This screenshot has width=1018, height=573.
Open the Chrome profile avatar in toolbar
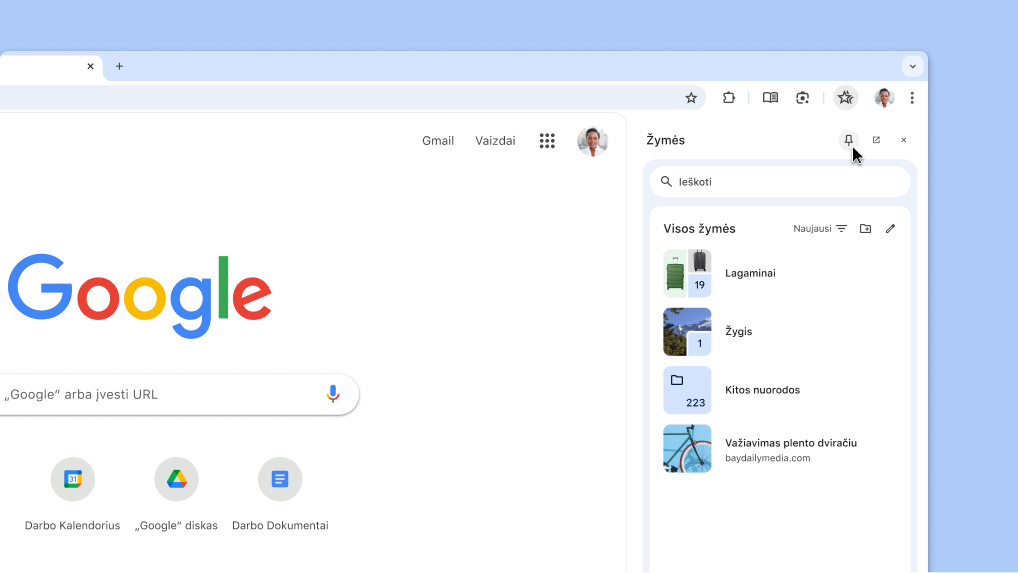coord(884,98)
